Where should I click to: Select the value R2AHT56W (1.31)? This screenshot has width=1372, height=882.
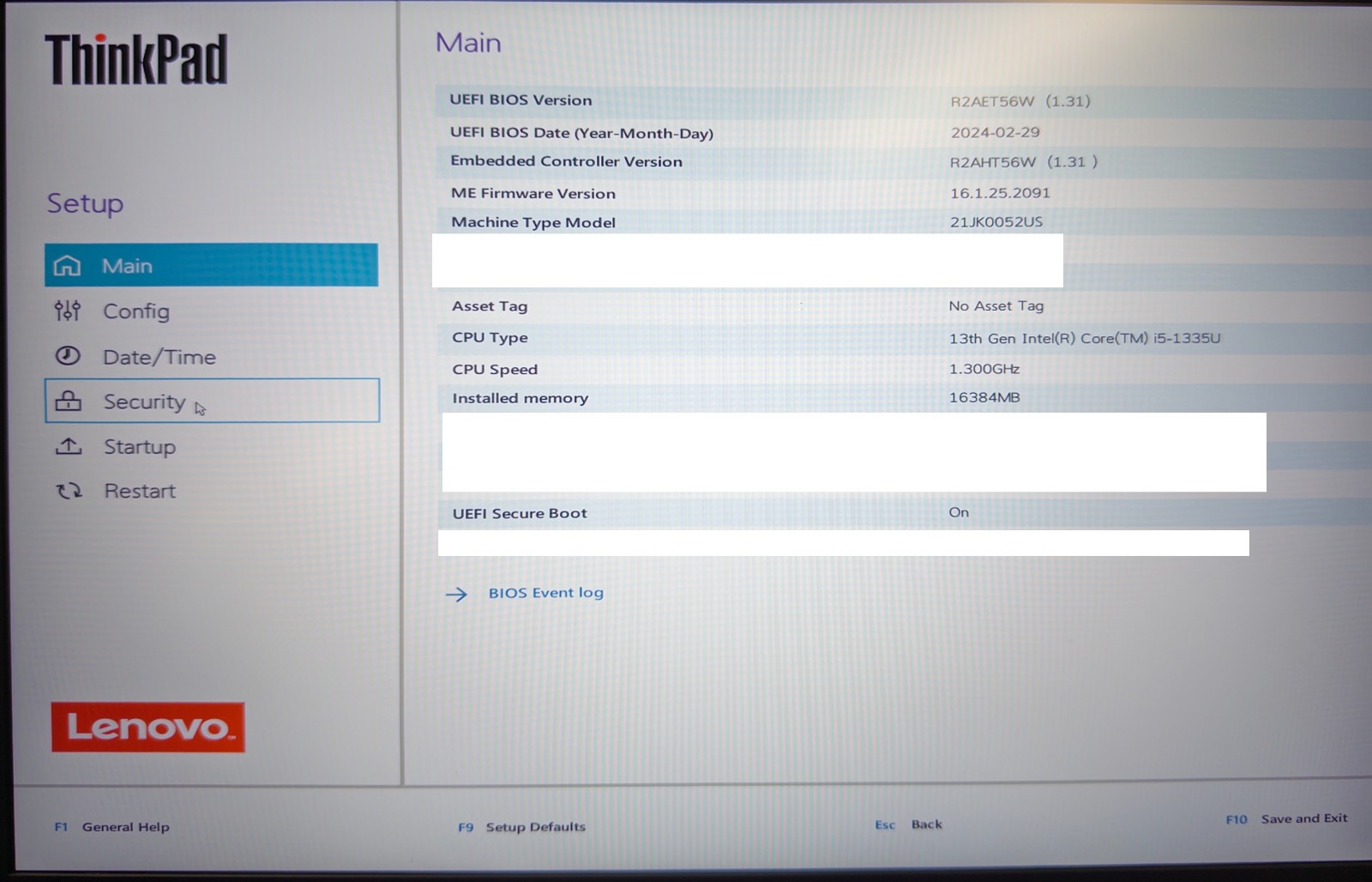pyautogui.click(x=1023, y=162)
